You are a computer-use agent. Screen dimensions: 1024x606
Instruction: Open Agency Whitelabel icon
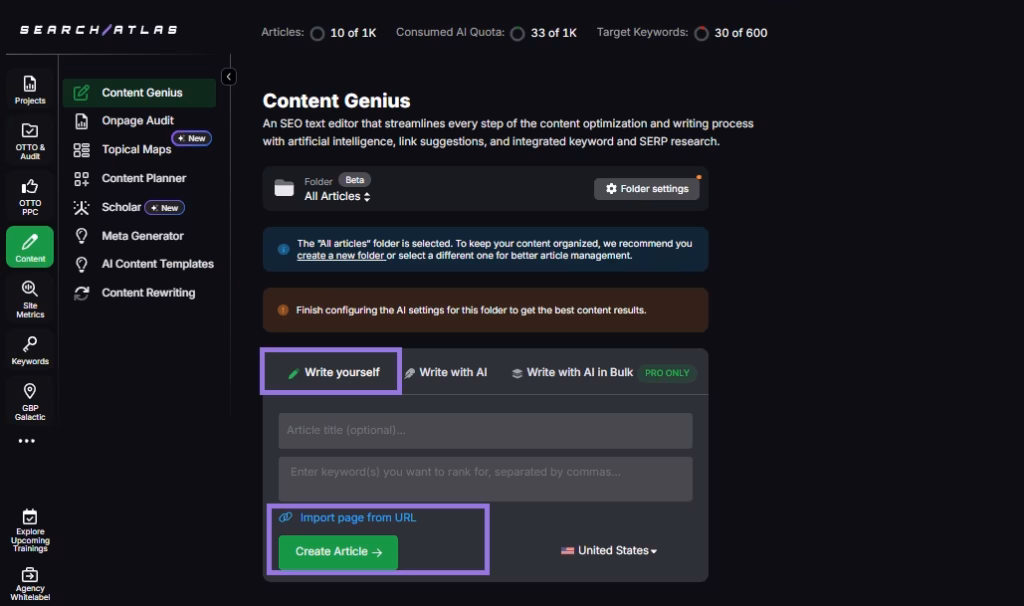[x=30, y=583]
